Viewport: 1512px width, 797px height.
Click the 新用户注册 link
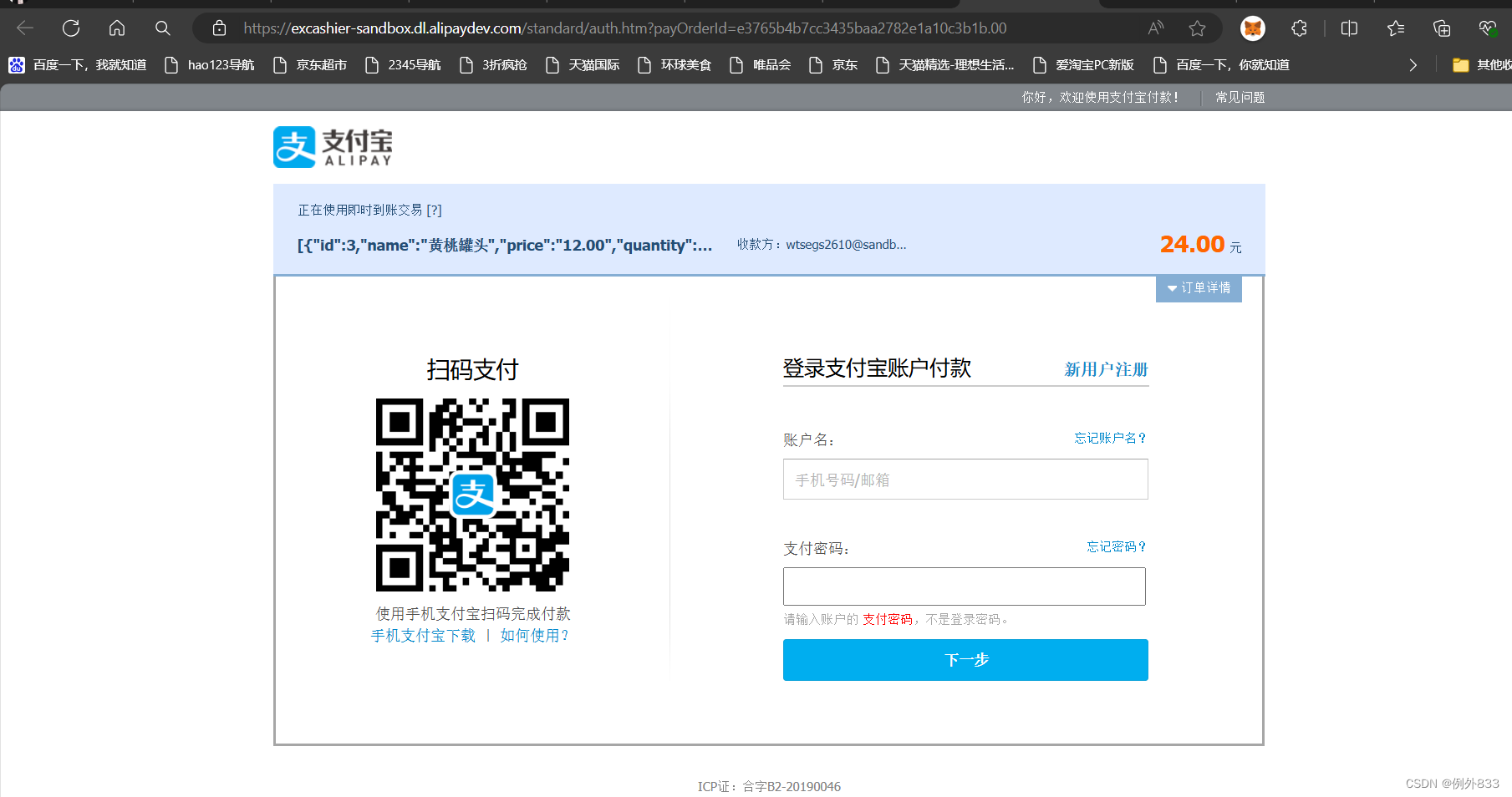point(1106,369)
